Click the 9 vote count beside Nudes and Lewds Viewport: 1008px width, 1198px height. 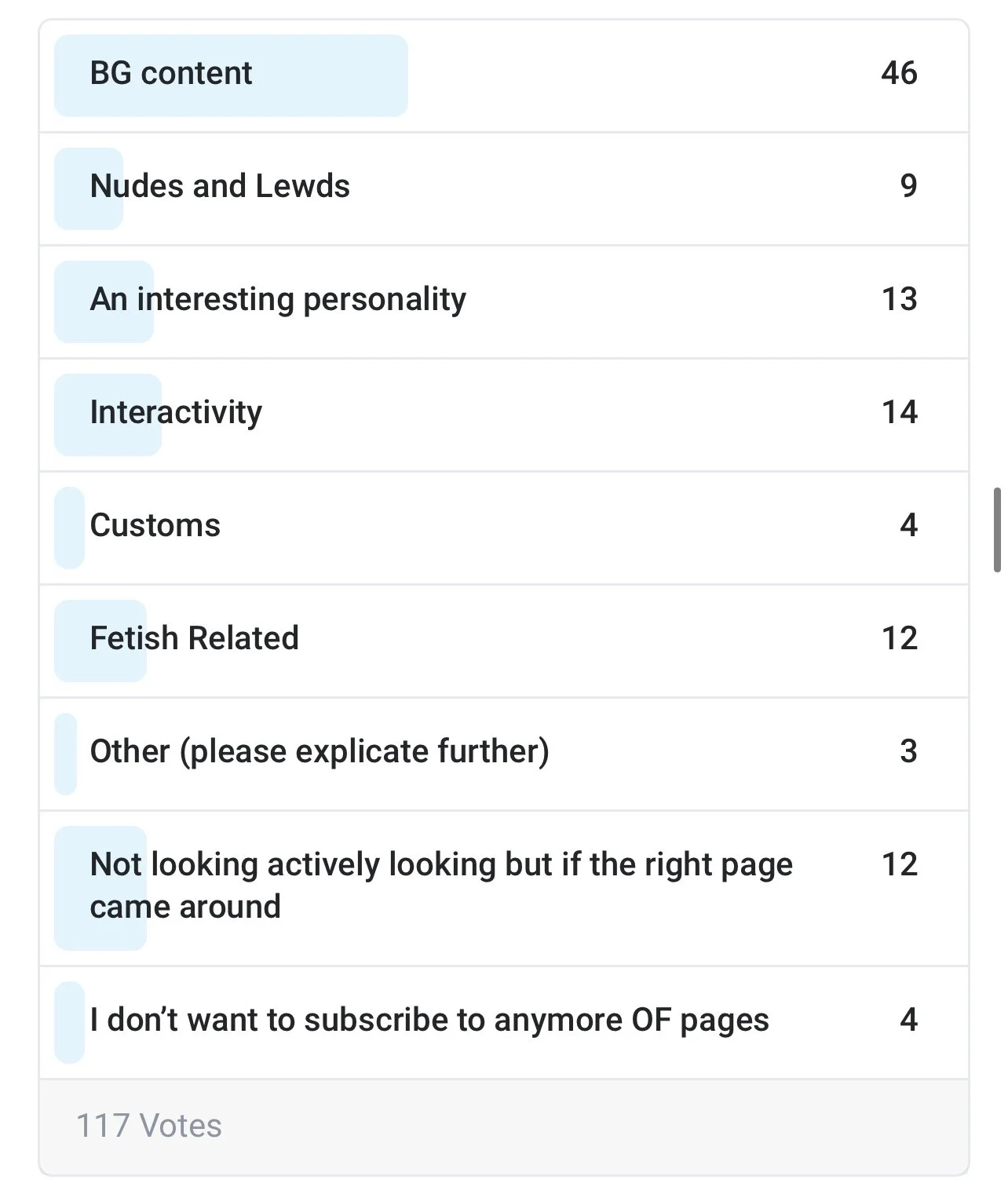pos(908,186)
